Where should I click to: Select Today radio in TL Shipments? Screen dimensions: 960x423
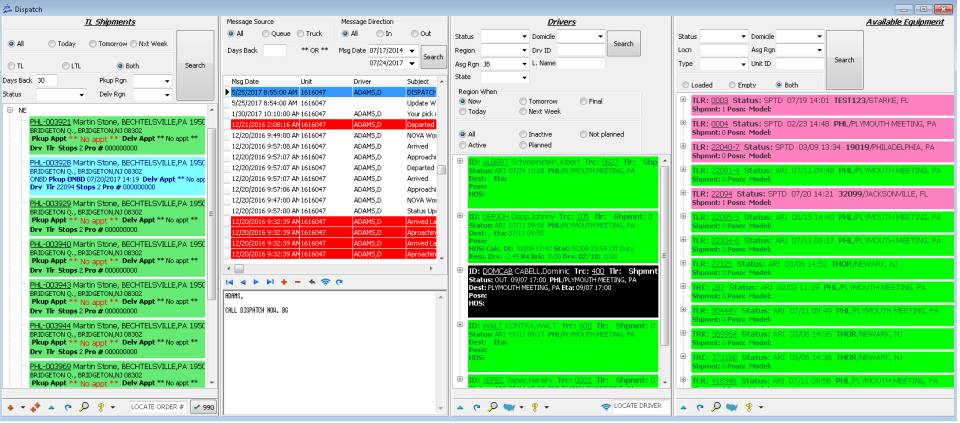pos(51,44)
